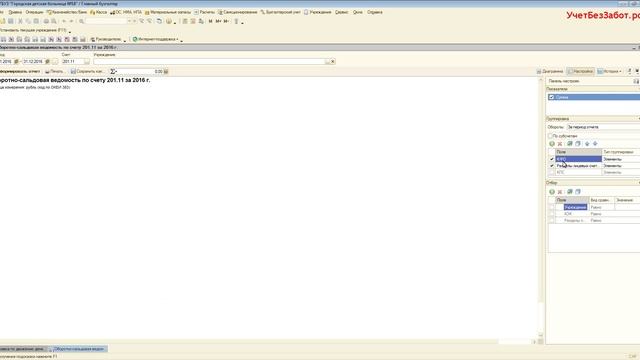Open the Интернет-поддержка dropdown
This screenshot has width=640, height=360.
(x=156, y=39)
